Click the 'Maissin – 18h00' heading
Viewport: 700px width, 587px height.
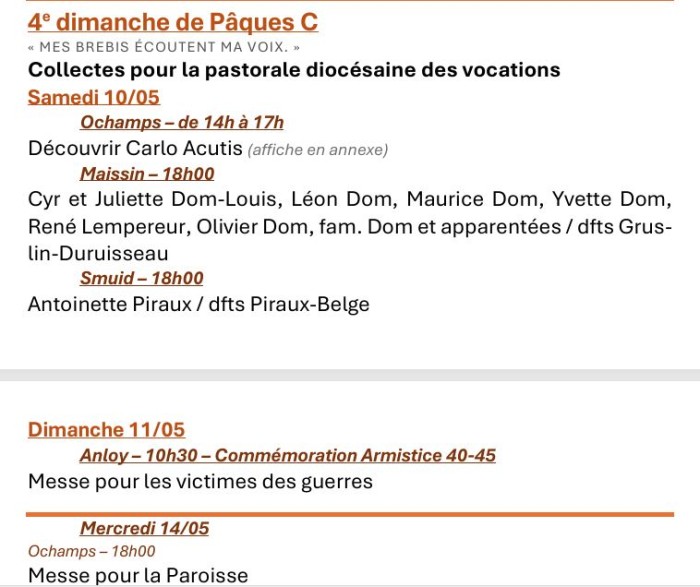(x=147, y=174)
